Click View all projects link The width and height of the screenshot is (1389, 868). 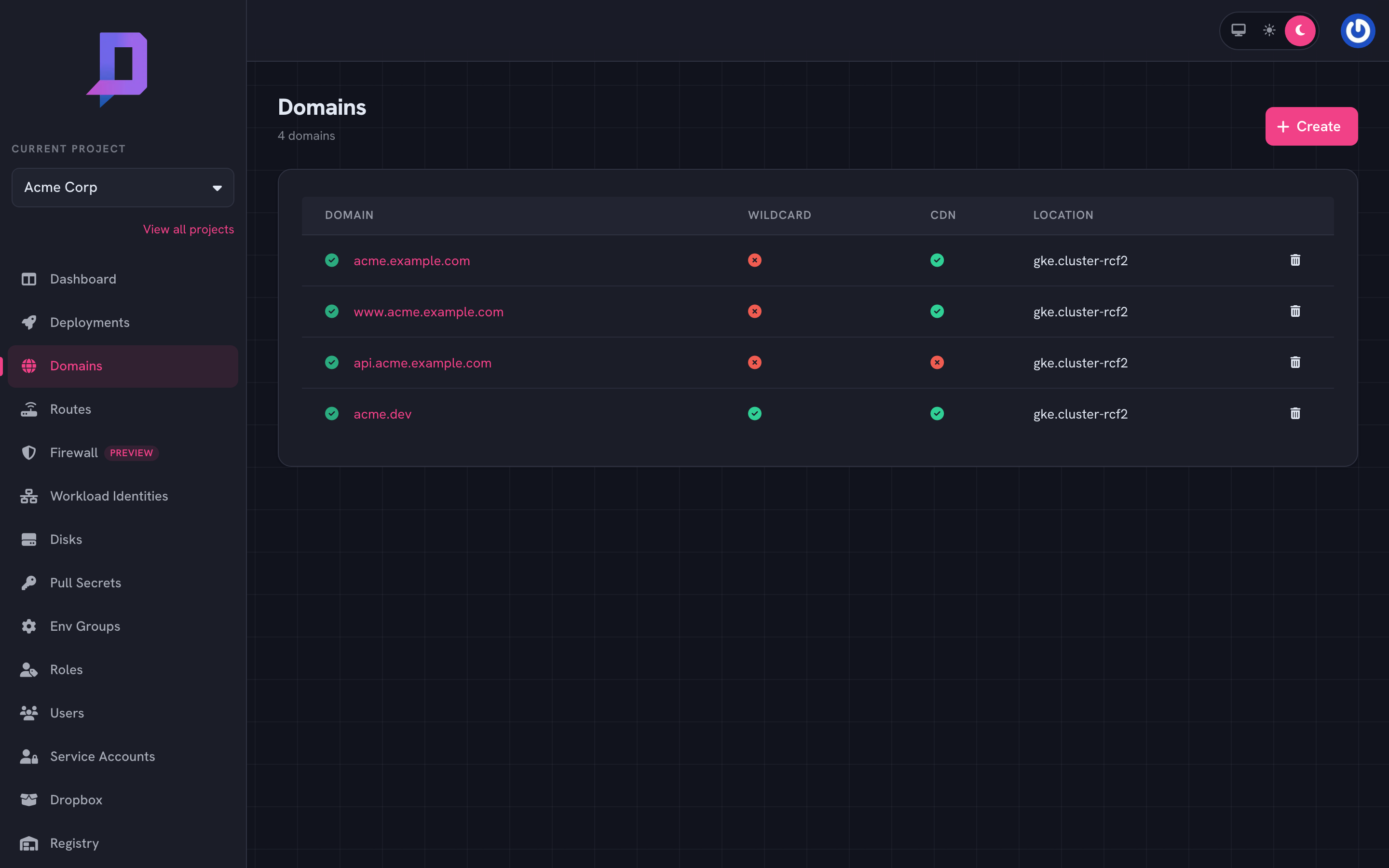coord(188,229)
